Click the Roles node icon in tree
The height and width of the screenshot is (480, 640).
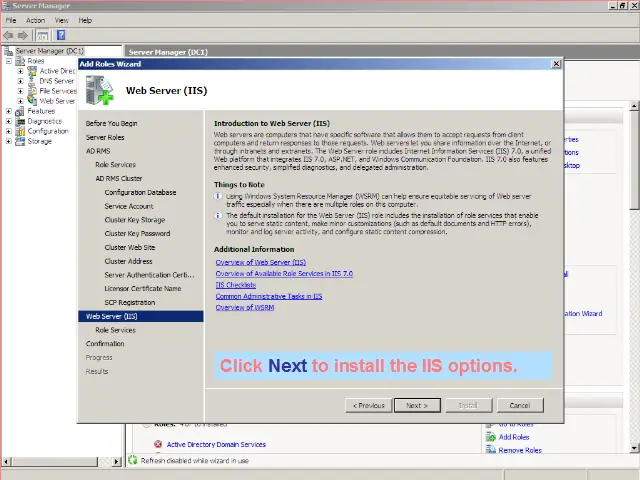[20, 61]
